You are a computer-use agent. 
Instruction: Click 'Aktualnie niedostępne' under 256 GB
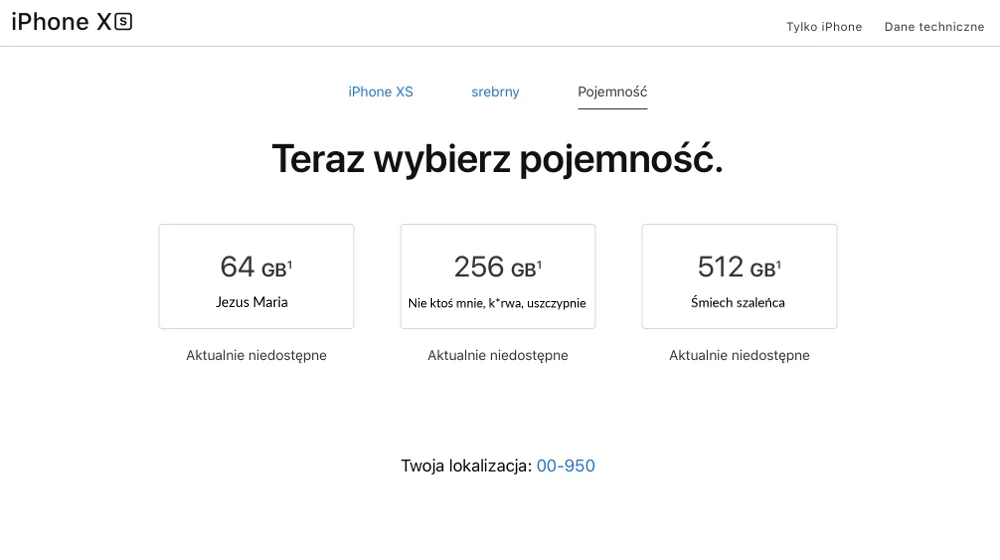coord(498,355)
